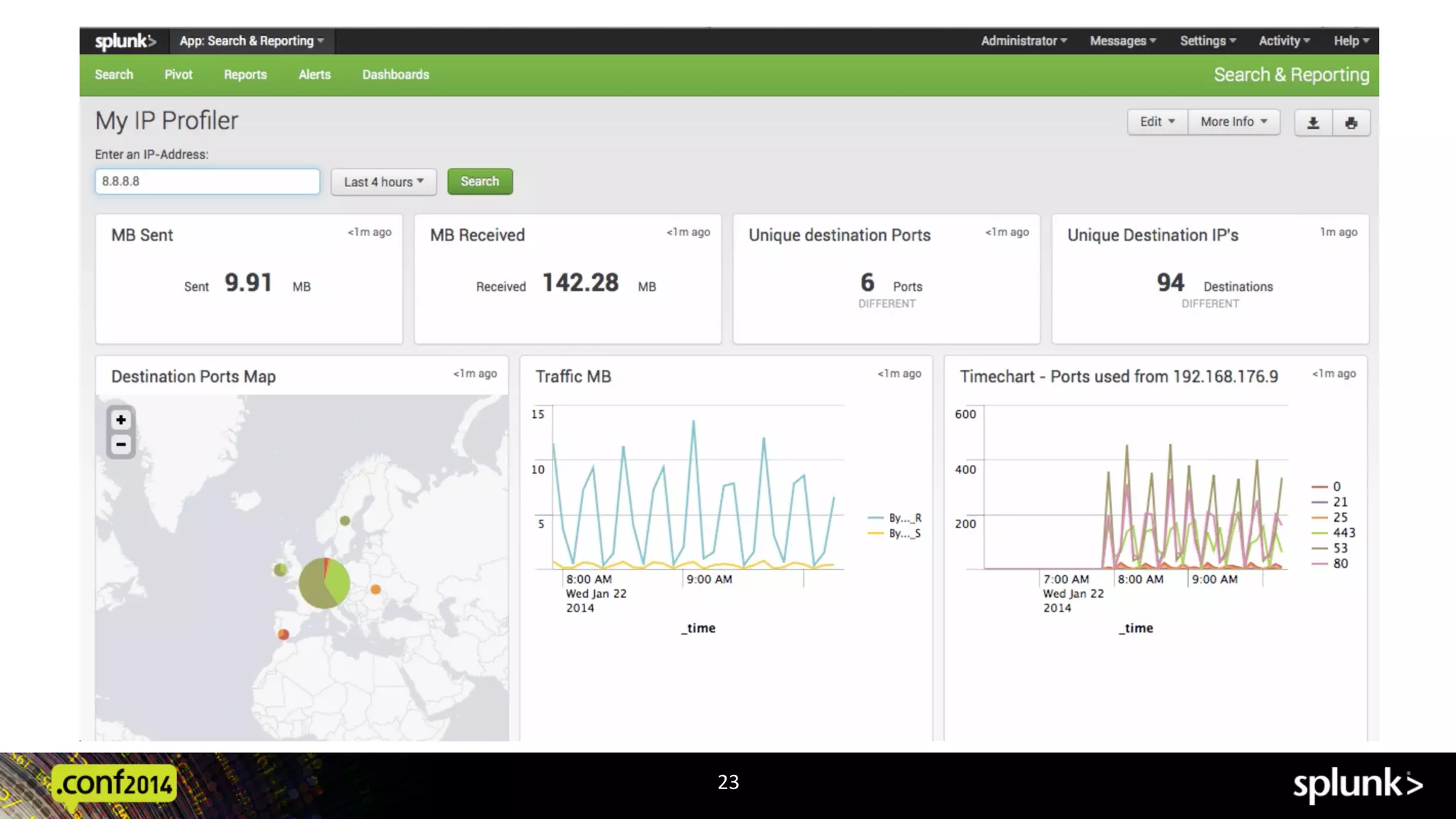This screenshot has height=819, width=1456.
Task: Click the green marker over Scandinavia
Action: [345, 520]
